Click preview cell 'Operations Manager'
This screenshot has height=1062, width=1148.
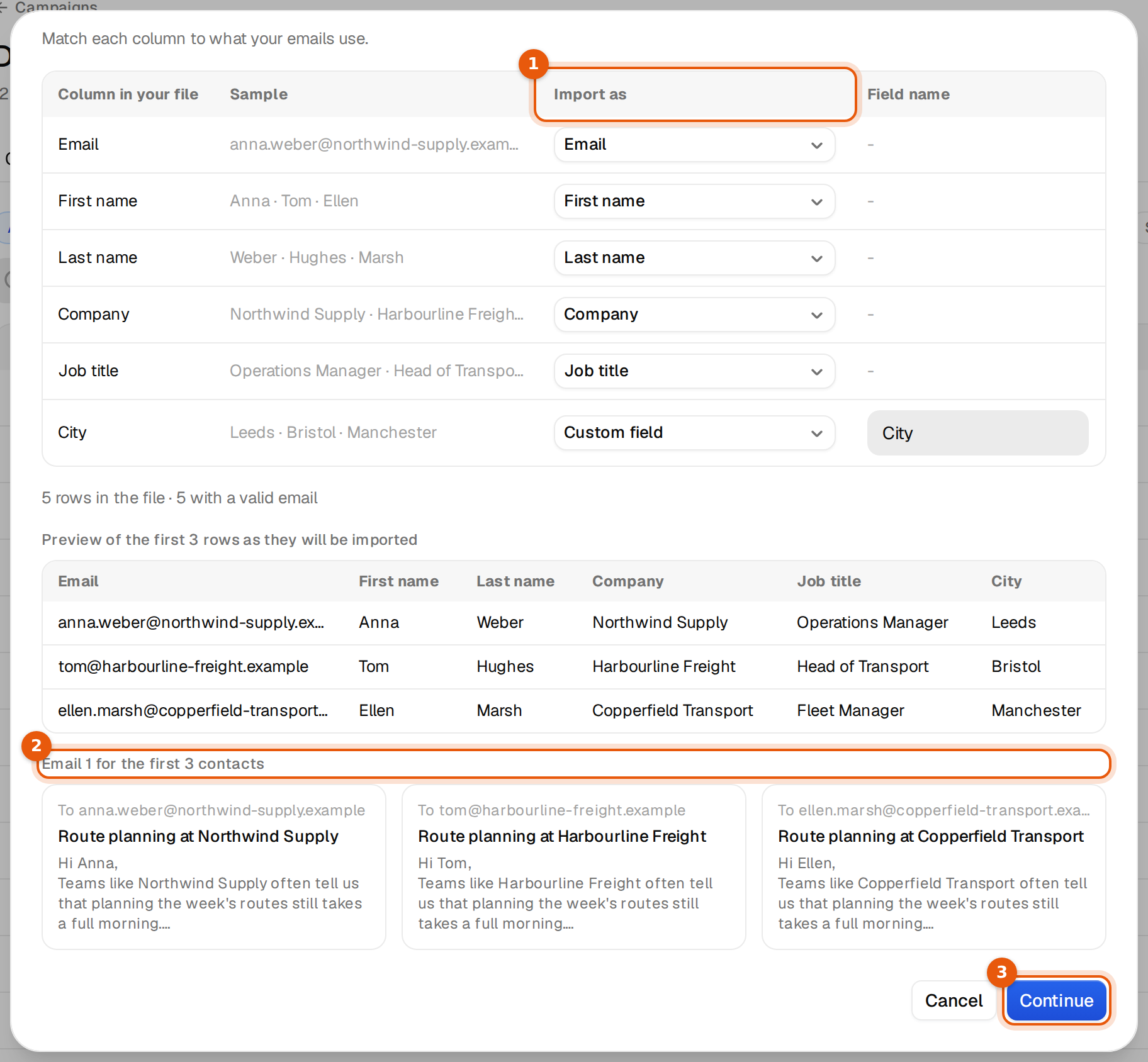click(x=872, y=623)
